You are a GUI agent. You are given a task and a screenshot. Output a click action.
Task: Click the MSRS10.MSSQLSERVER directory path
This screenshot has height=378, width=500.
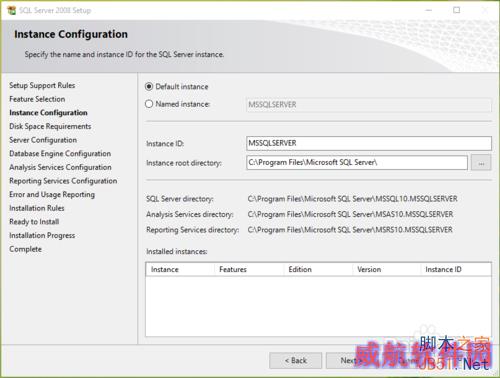(350, 230)
